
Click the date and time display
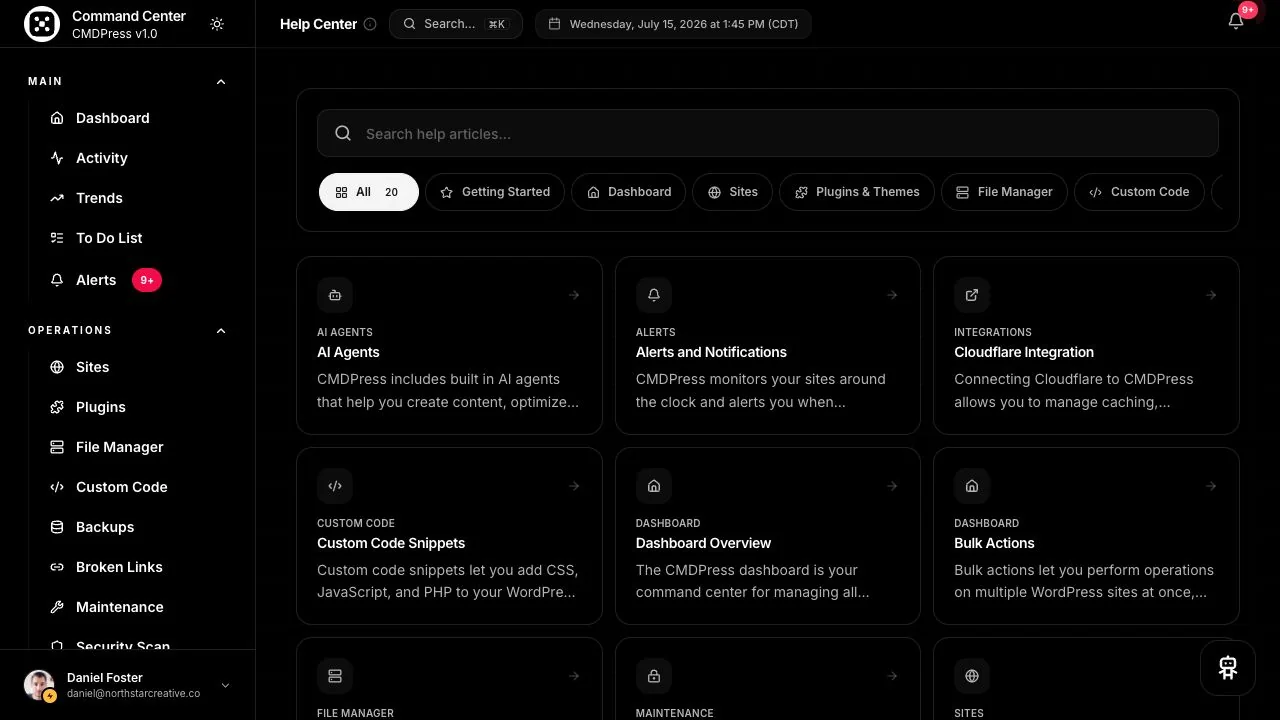click(x=673, y=24)
